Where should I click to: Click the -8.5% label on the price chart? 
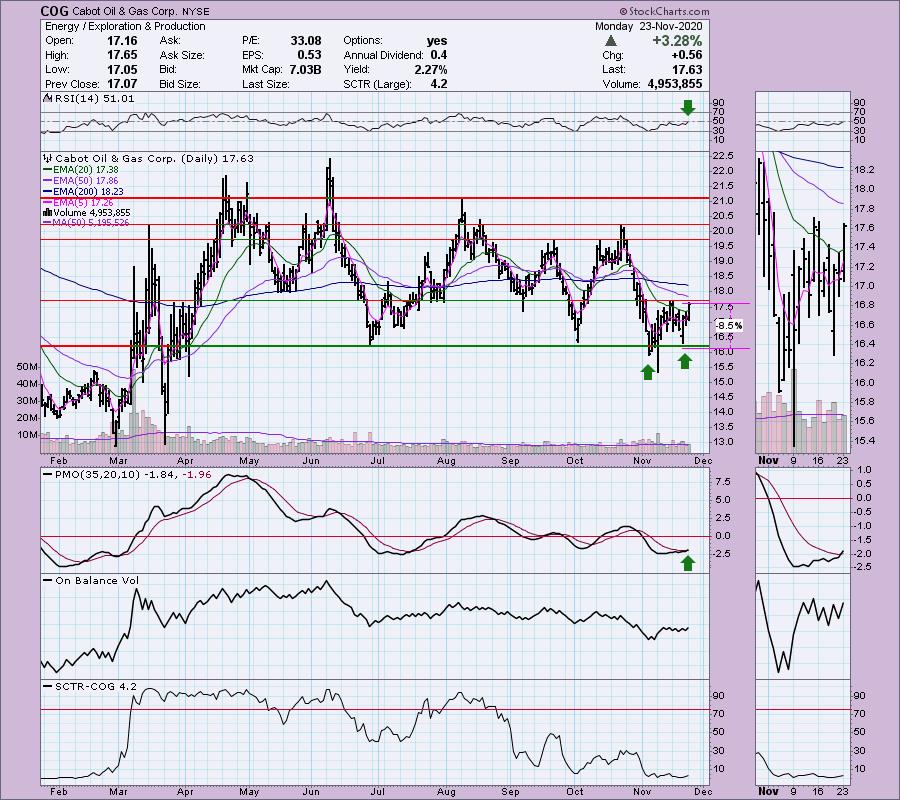729,325
